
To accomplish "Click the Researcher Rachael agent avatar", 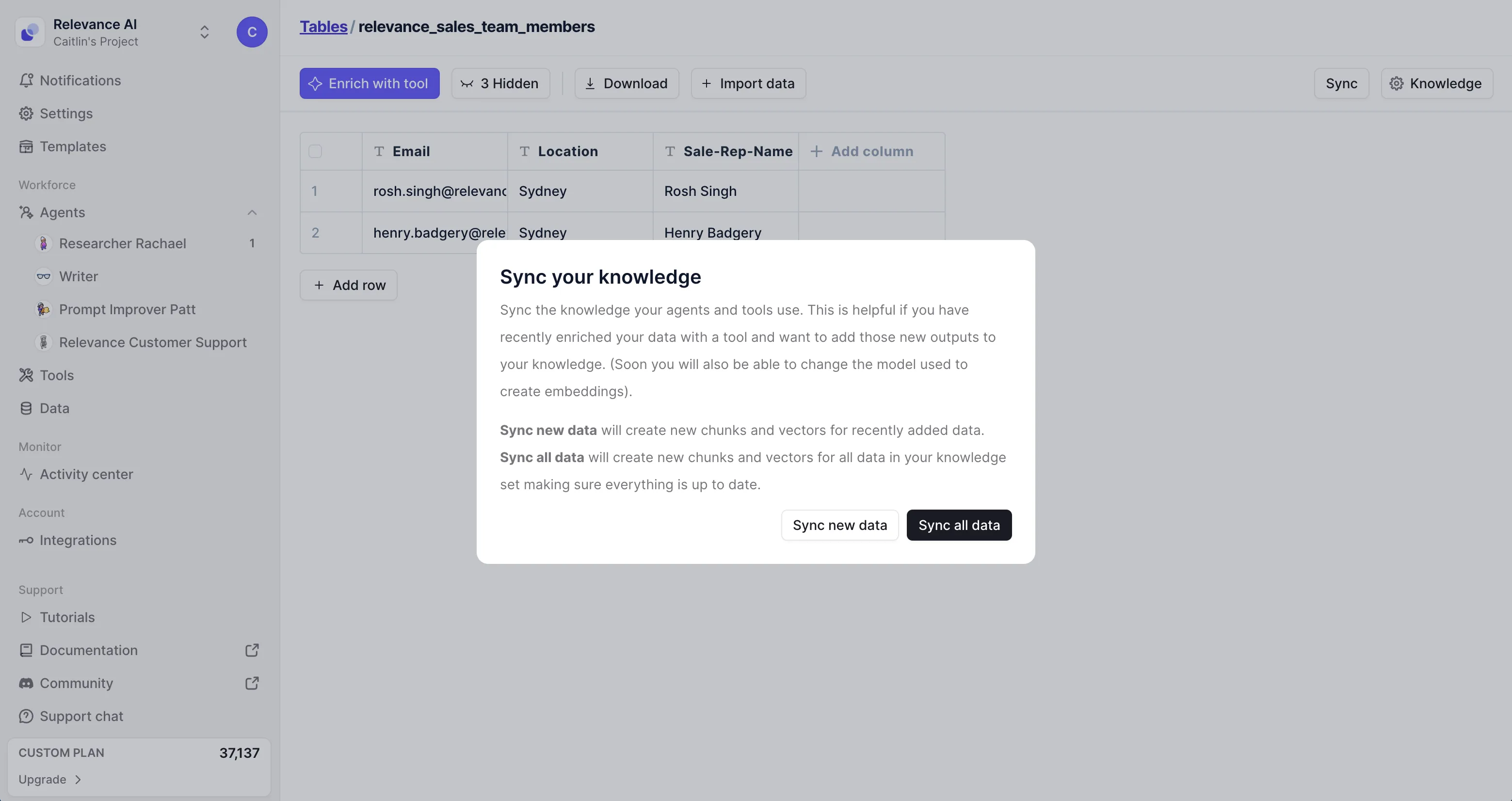I will [x=44, y=243].
